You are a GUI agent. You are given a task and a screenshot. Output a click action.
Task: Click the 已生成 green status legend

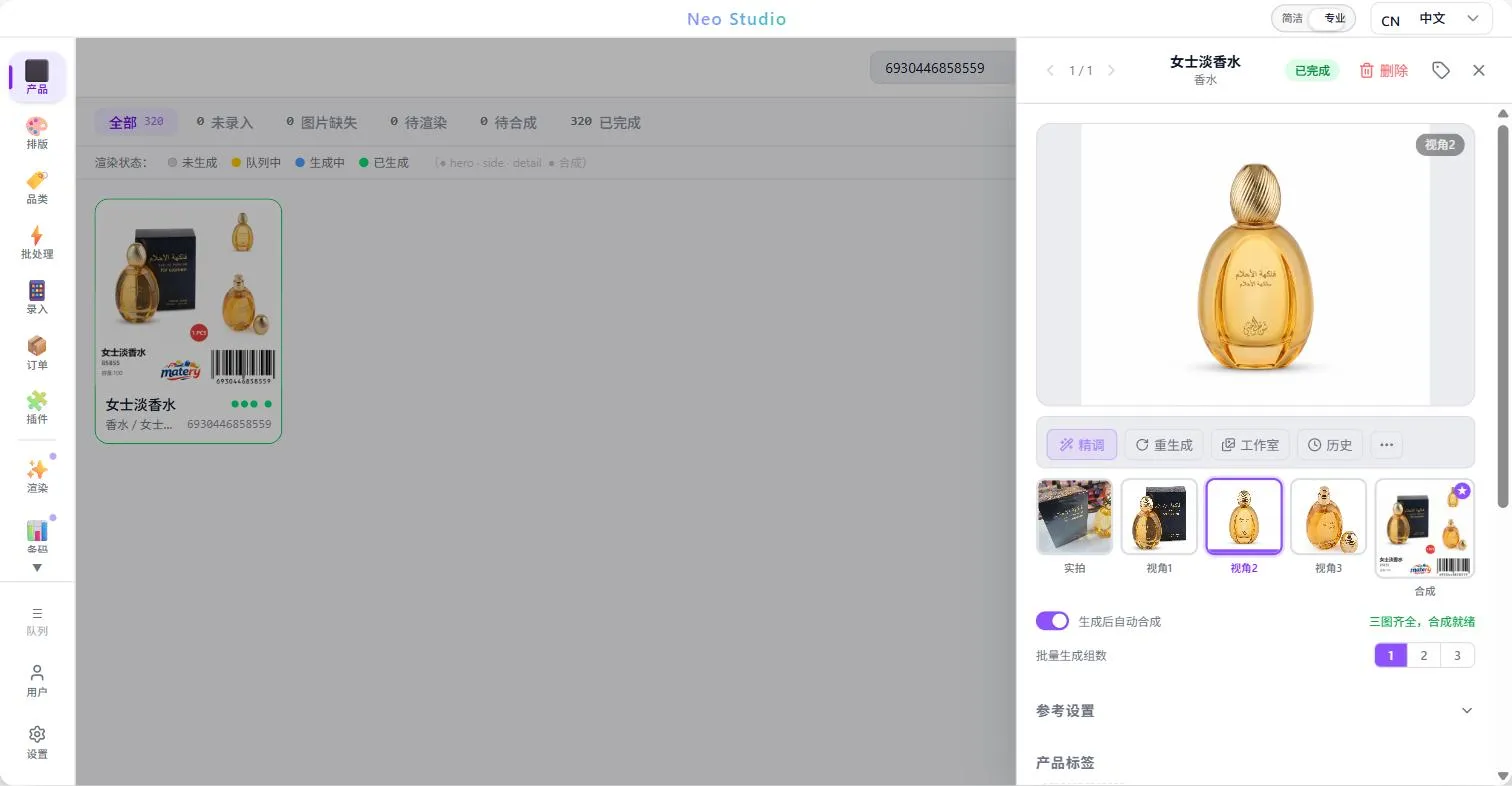(x=384, y=162)
